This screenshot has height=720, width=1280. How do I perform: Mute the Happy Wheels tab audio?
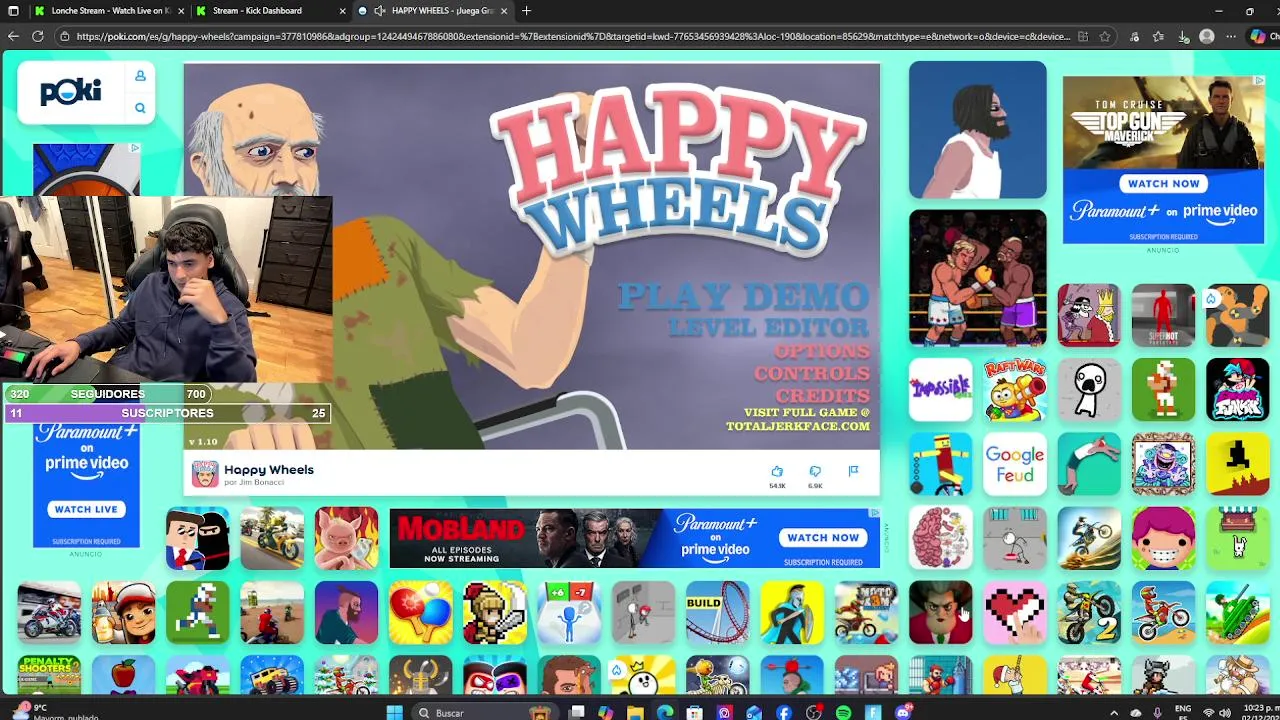pyautogui.click(x=379, y=11)
